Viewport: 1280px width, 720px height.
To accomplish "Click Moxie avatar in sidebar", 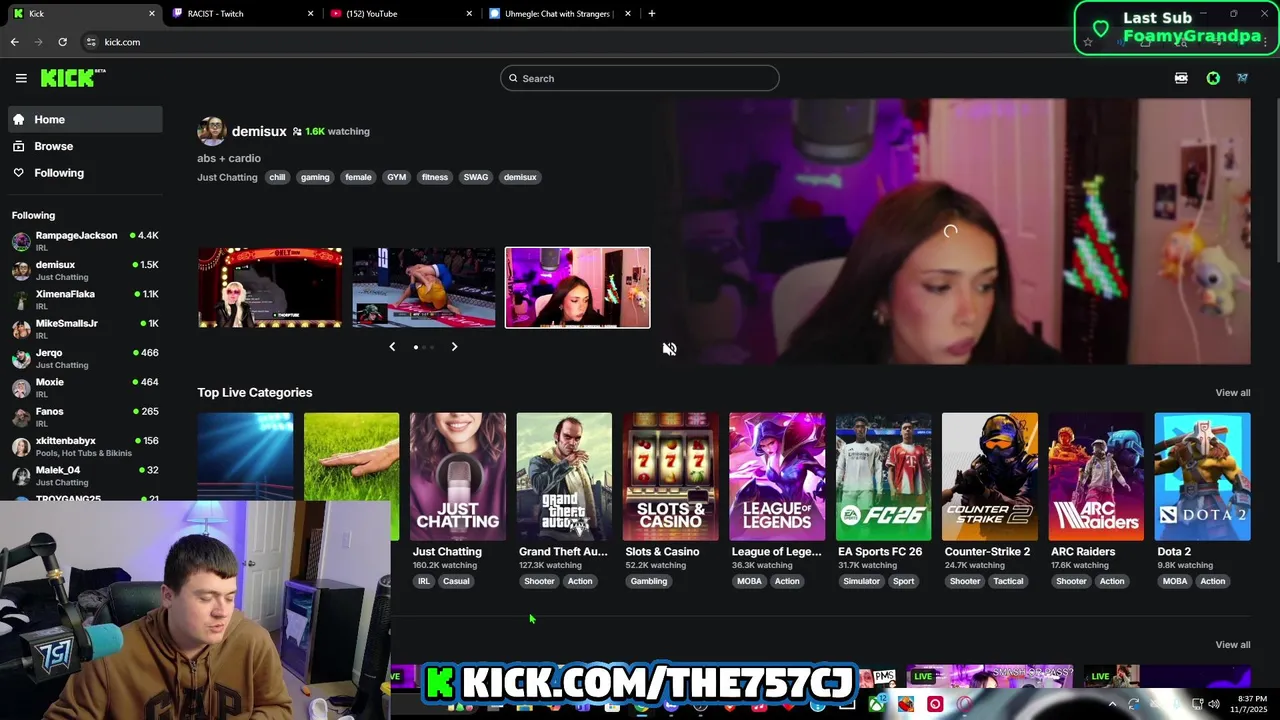I will pos(21,388).
